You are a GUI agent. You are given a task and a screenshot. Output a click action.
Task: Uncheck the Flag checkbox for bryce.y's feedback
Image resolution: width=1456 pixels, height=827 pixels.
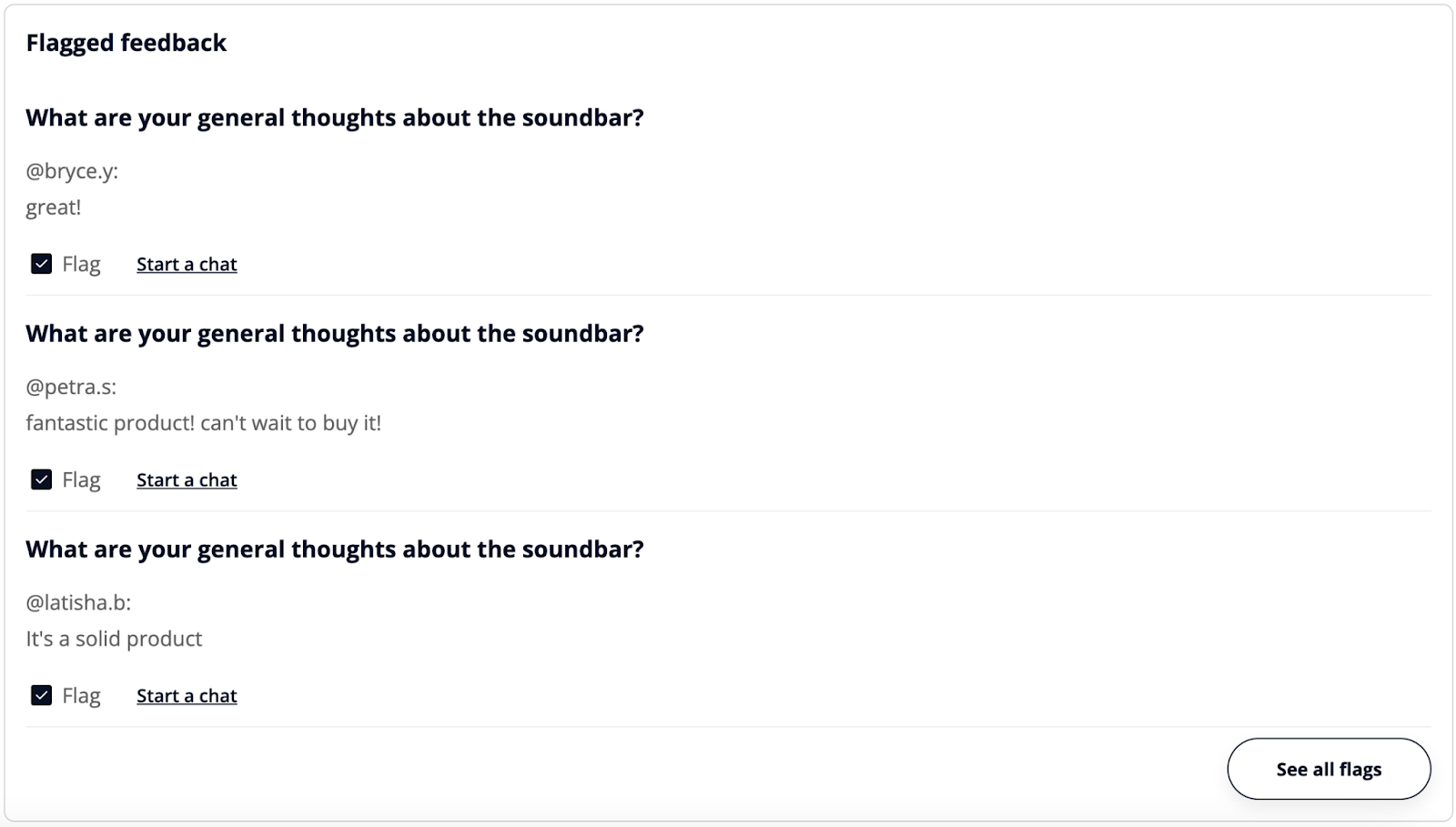coord(41,264)
